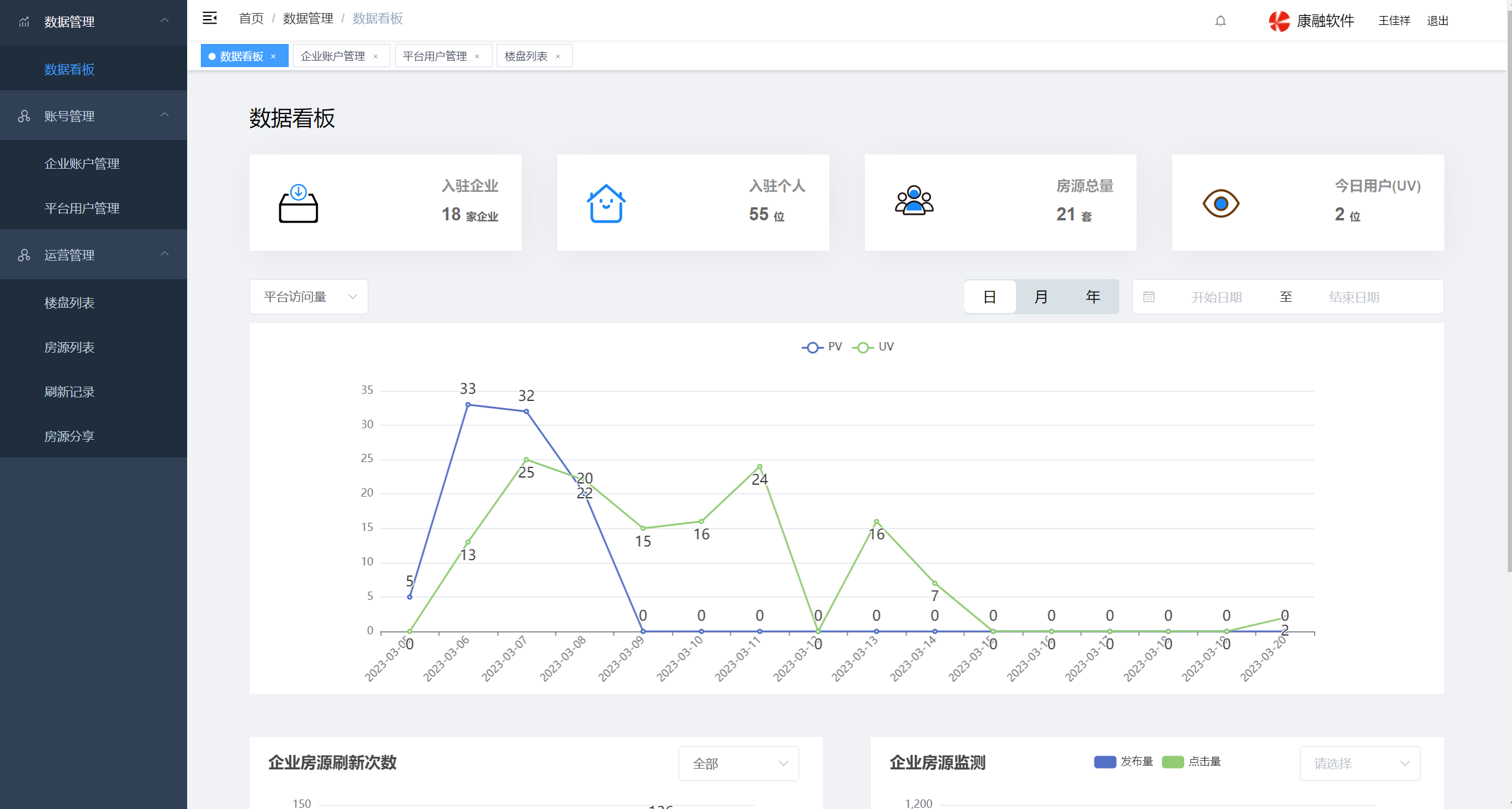
Task: Click the 企业房源监测 heading
Action: (x=937, y=763)
